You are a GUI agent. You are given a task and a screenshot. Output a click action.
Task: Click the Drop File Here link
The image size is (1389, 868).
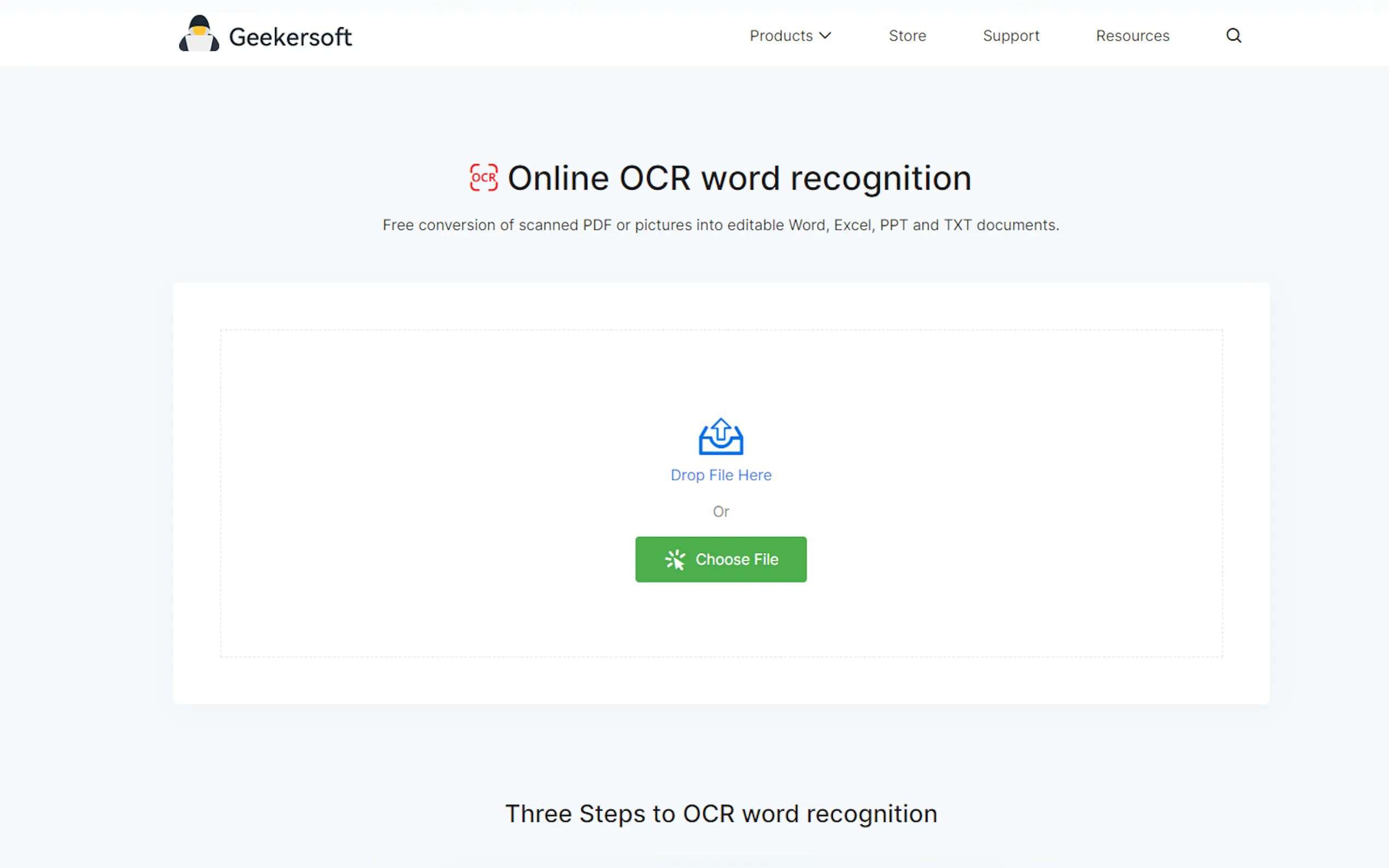721,476
